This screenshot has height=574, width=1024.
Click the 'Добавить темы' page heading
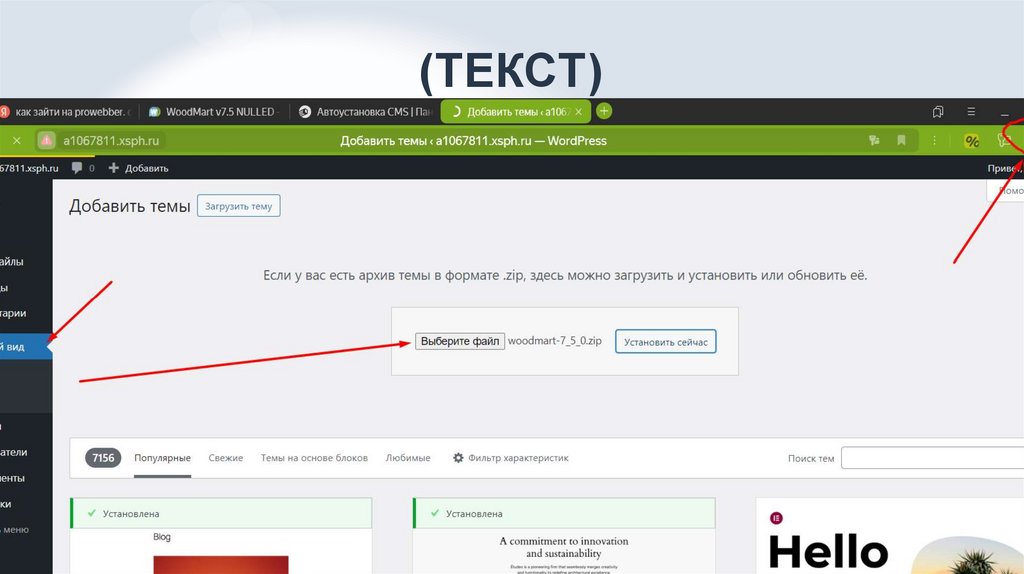click(x=129, y=206)
